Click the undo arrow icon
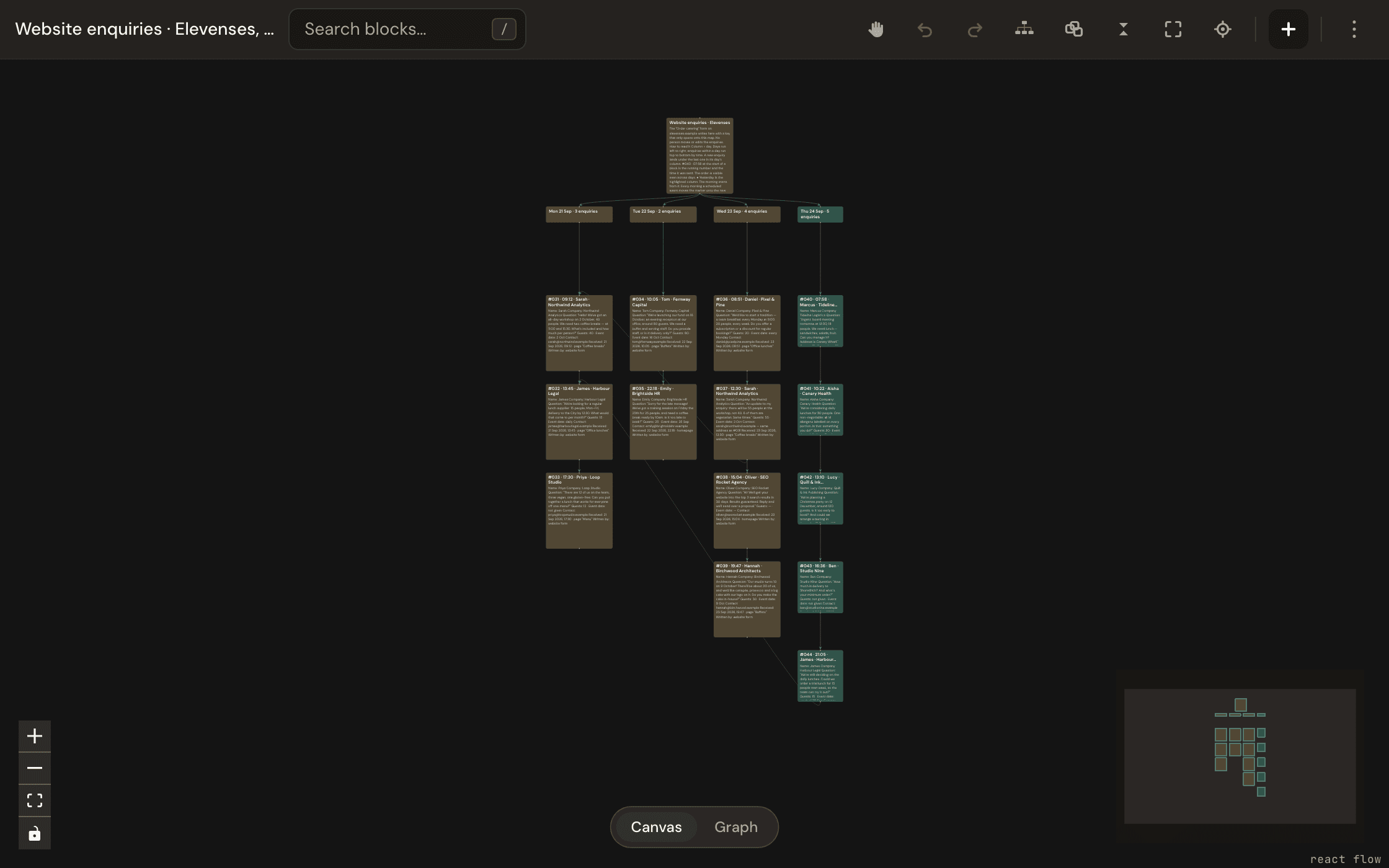This screenshot has width=1389, height=868. pyautogui.click(x=925, y=29)
